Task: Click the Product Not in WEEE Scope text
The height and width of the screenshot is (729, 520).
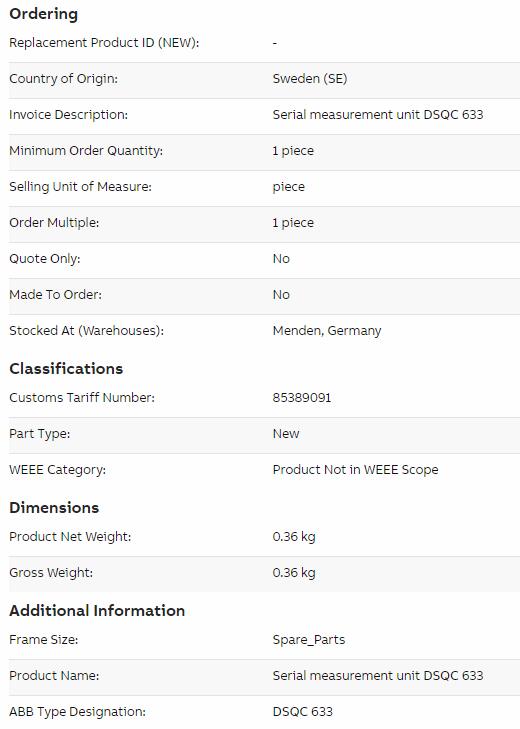Action: 355,470
